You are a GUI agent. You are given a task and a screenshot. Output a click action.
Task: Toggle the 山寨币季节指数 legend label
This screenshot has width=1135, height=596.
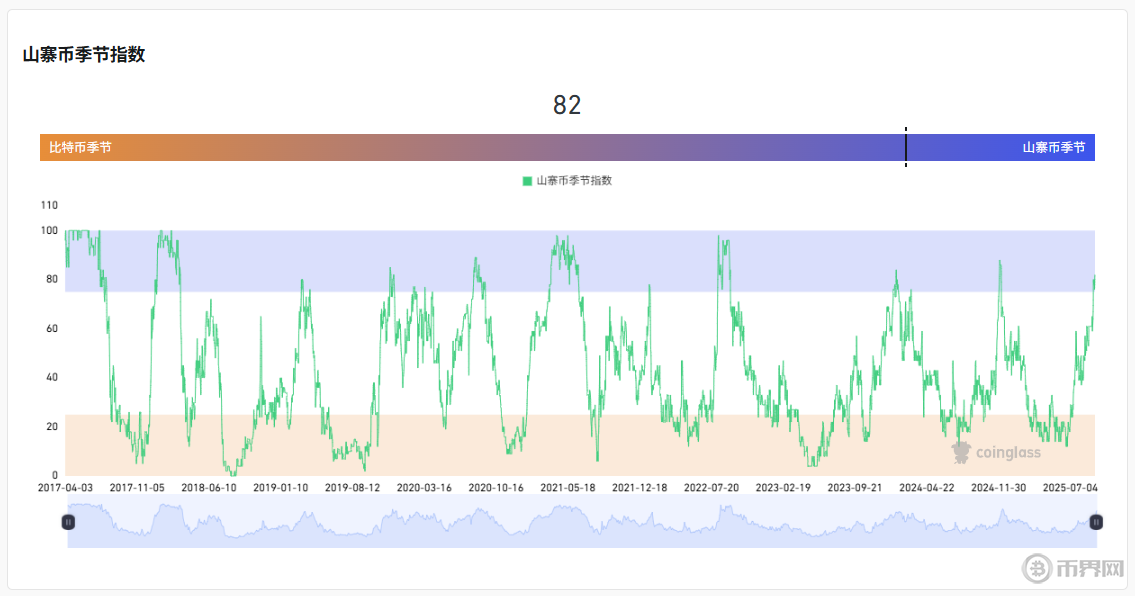pyautogui.click(x=574, y=181)
